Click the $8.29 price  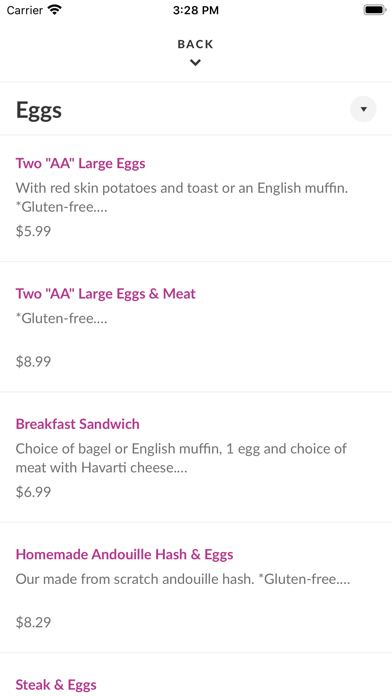click(33, 622)
